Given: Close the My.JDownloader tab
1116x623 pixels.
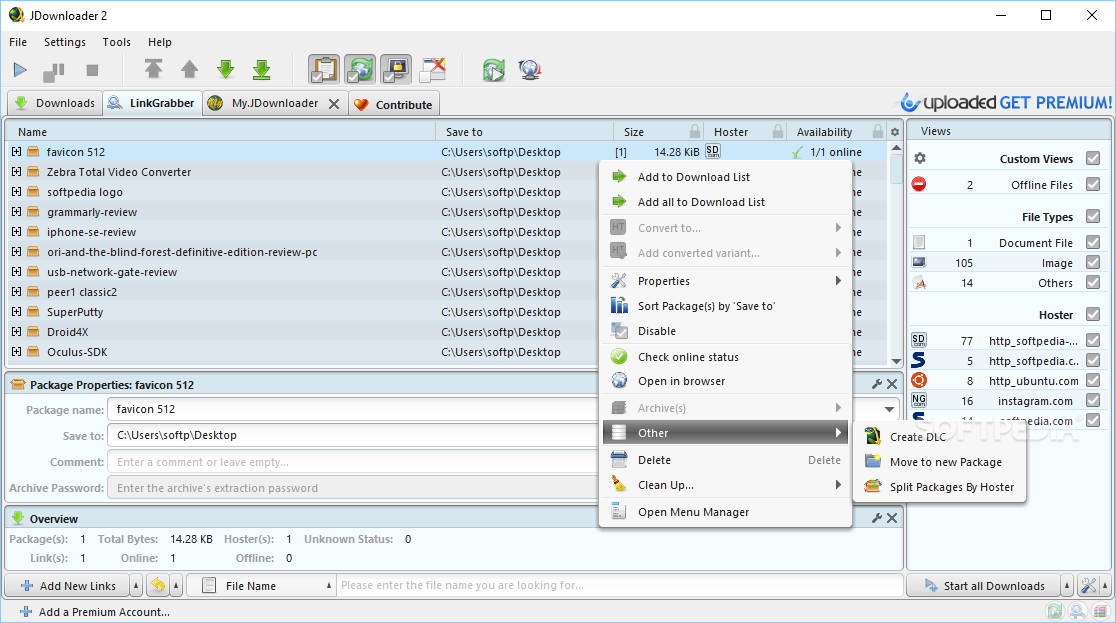Looking at the screenshot, I should 334,104.
